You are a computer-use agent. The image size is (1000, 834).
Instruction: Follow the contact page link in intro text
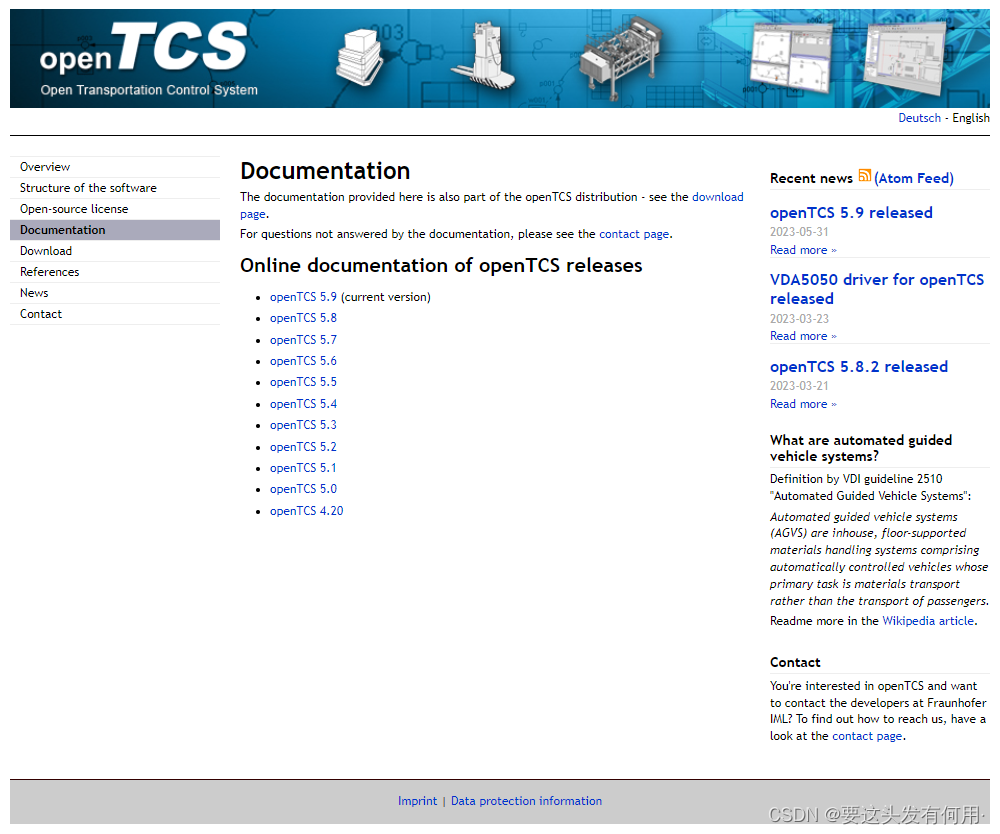tap(634, 234)
